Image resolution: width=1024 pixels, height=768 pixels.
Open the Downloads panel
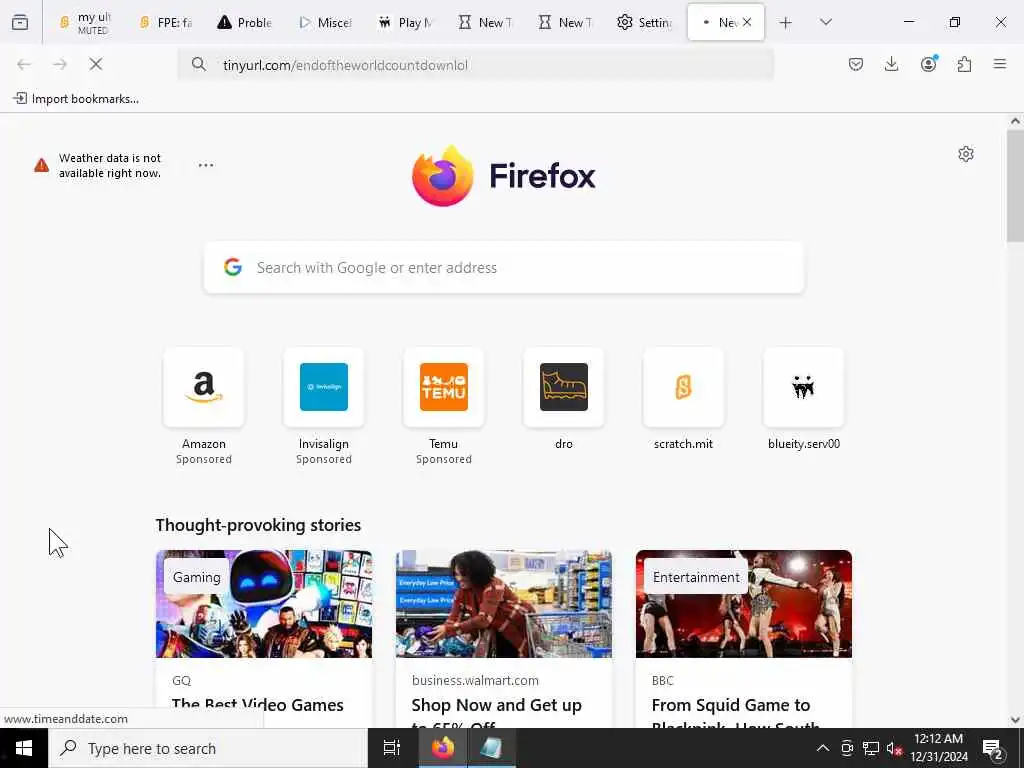point(891,64)
